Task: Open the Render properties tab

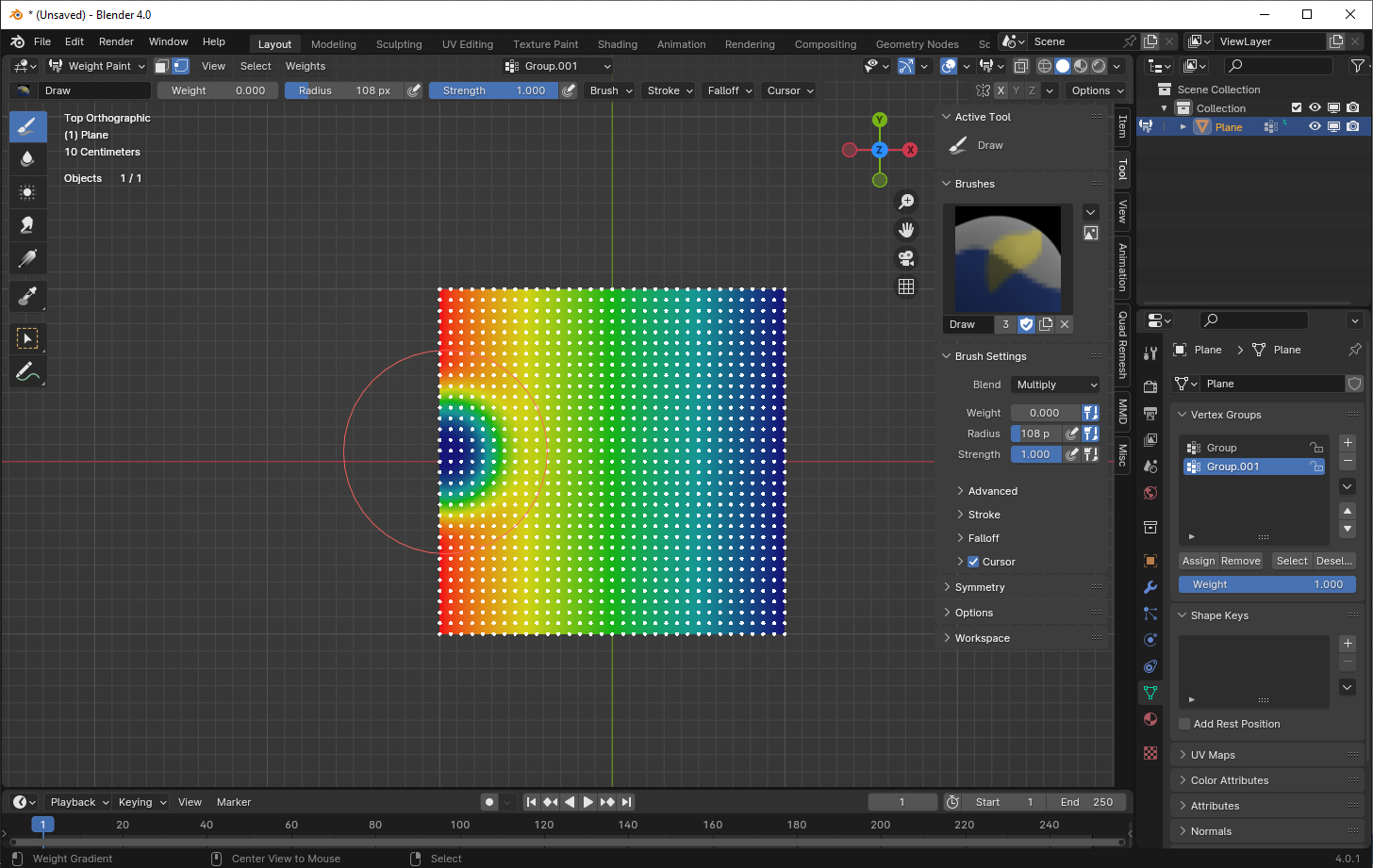Action: click(x=1150, y=386)
